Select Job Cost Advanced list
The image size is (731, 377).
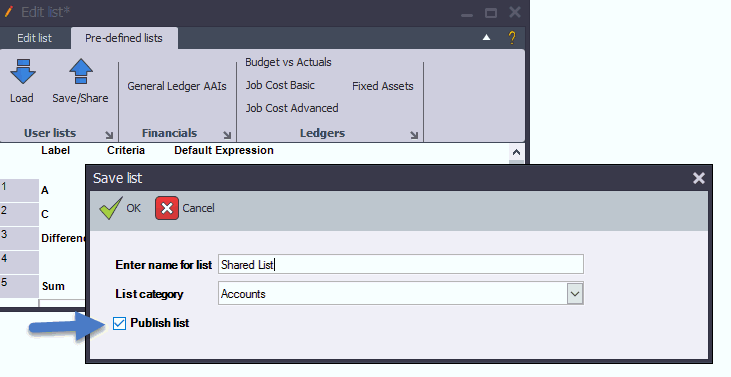tap(292, 108)
